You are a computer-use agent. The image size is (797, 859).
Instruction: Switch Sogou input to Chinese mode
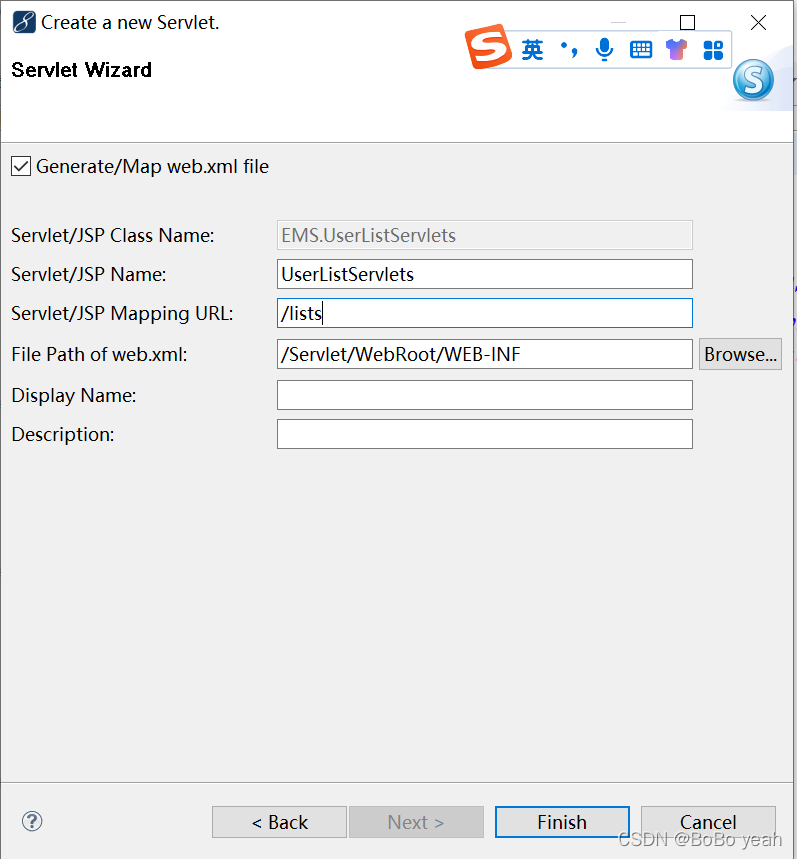532,48
